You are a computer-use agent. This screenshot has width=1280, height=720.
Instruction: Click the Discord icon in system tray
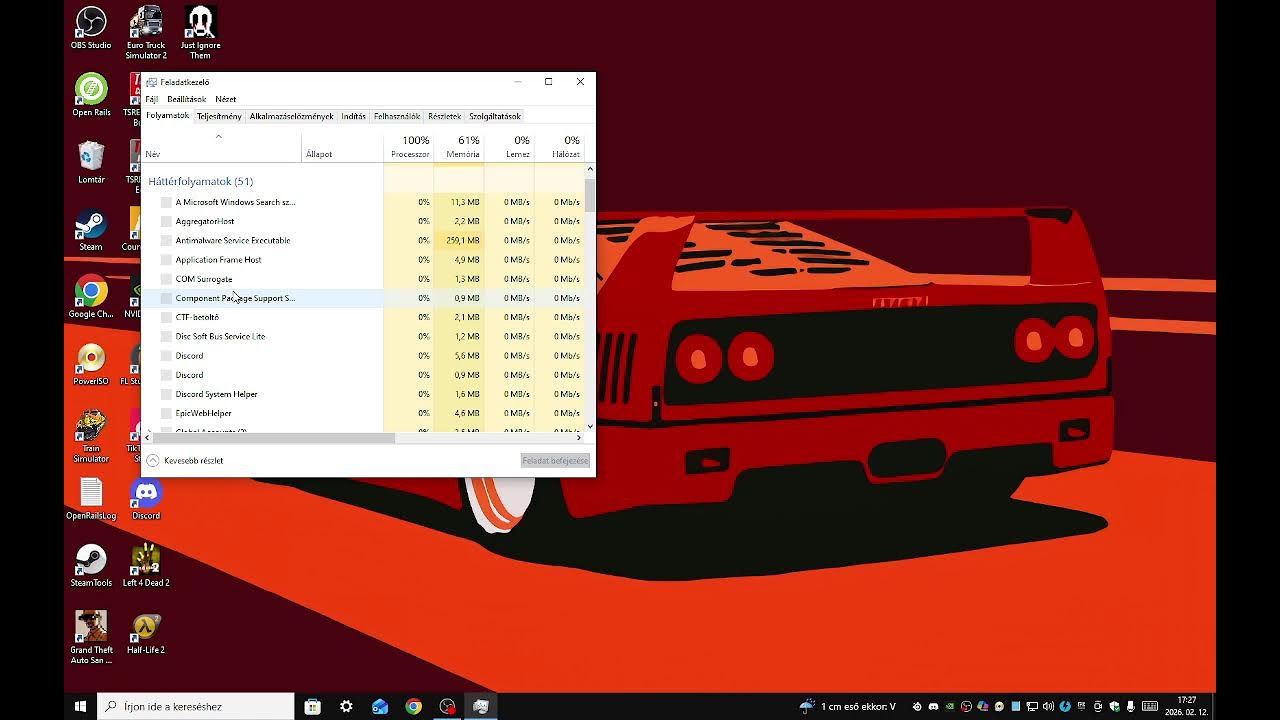(x=933, y=707)
